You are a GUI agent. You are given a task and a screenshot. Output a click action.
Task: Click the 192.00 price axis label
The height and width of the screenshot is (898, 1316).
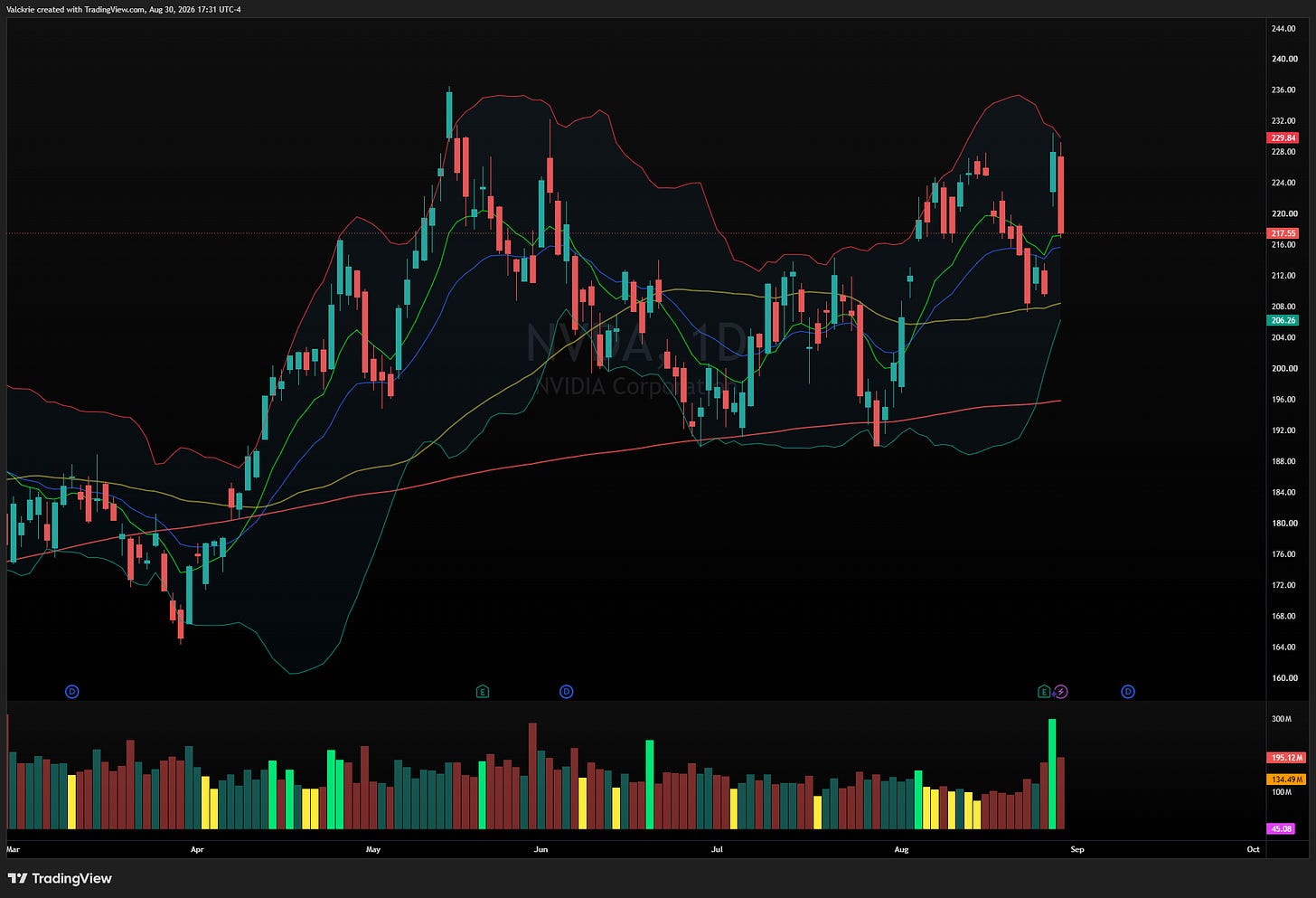[x=1283, y=431]
